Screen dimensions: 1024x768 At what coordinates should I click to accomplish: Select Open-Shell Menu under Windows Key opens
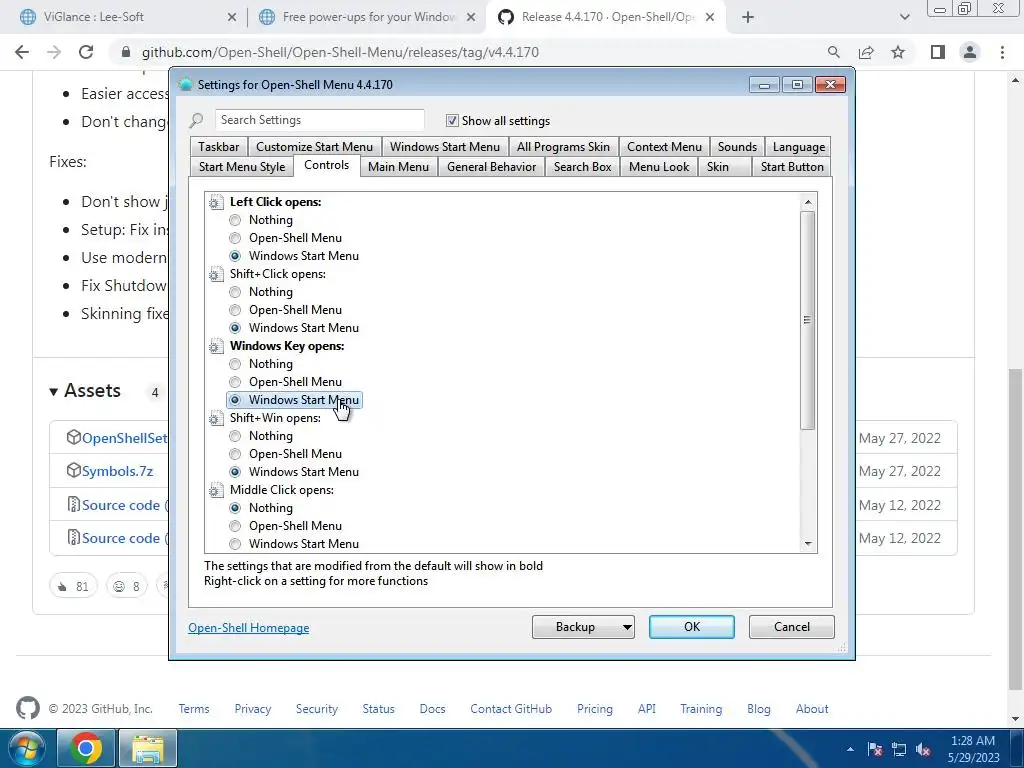[x=235, y=382]
